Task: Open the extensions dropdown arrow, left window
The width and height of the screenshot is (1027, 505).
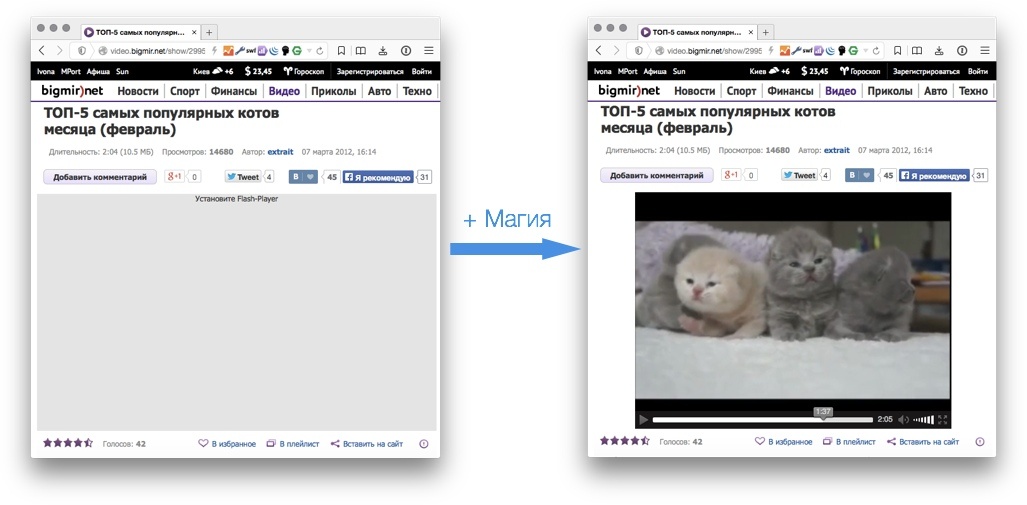Action: [308, 50]
